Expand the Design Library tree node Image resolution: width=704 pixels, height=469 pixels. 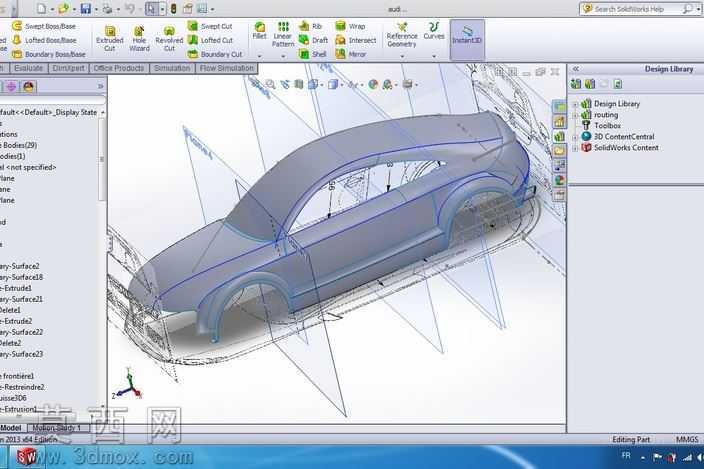pyautogui.click(x=575, y=104)
